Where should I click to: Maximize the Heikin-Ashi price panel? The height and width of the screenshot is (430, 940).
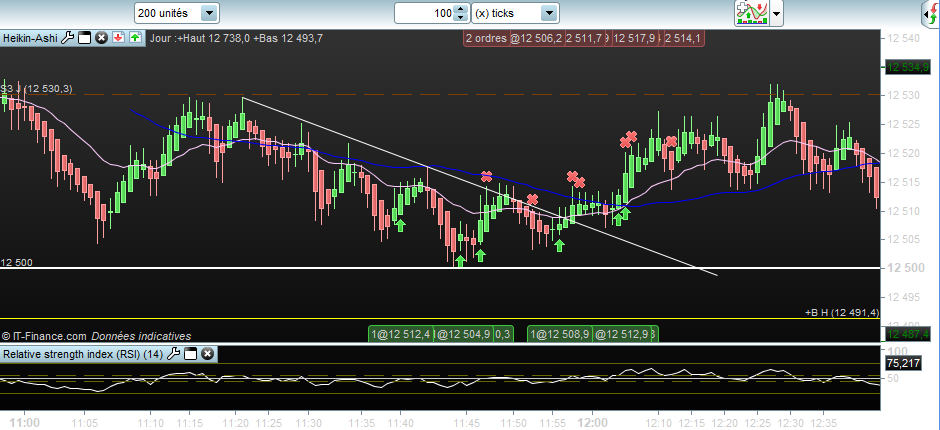(85, 38)
